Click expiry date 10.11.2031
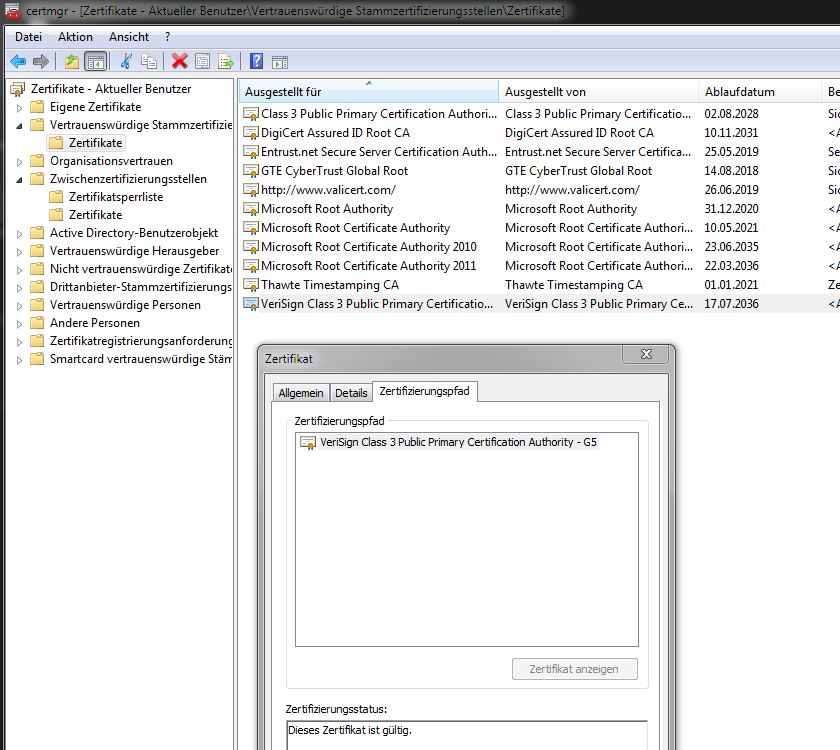This screenshot has height=750, width=840. (x=731, y=133)
